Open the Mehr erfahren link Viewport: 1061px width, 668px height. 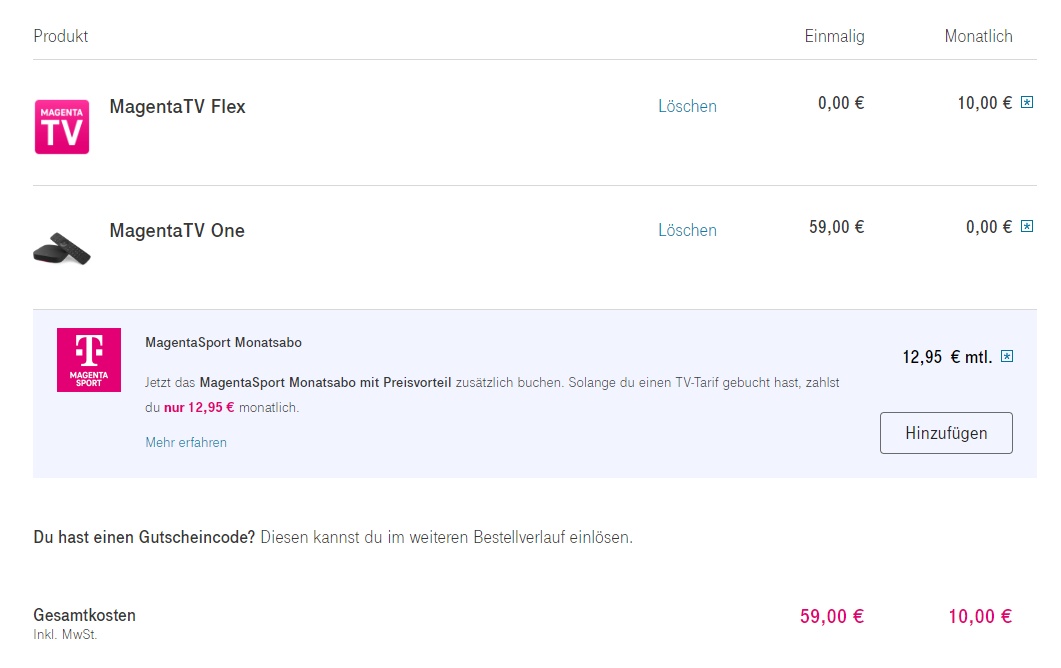[x=186, y=442]
